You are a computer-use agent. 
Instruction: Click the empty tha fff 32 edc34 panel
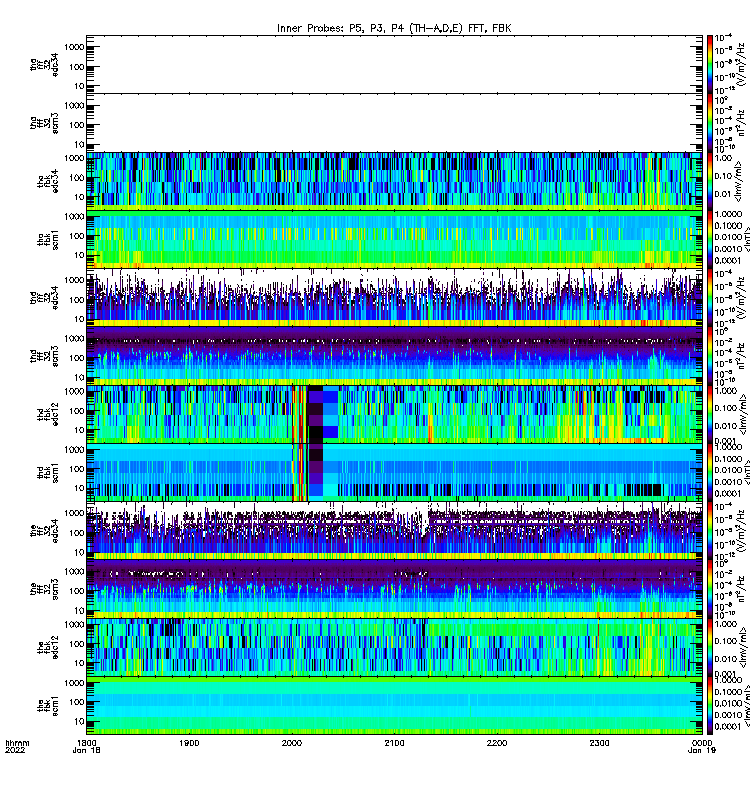[394, 64]
